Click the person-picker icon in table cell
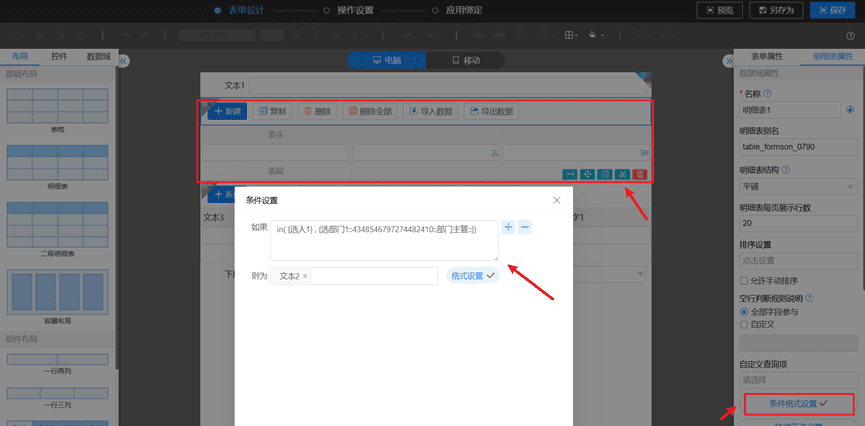This screenshot has height=426, width=865. 494,153
